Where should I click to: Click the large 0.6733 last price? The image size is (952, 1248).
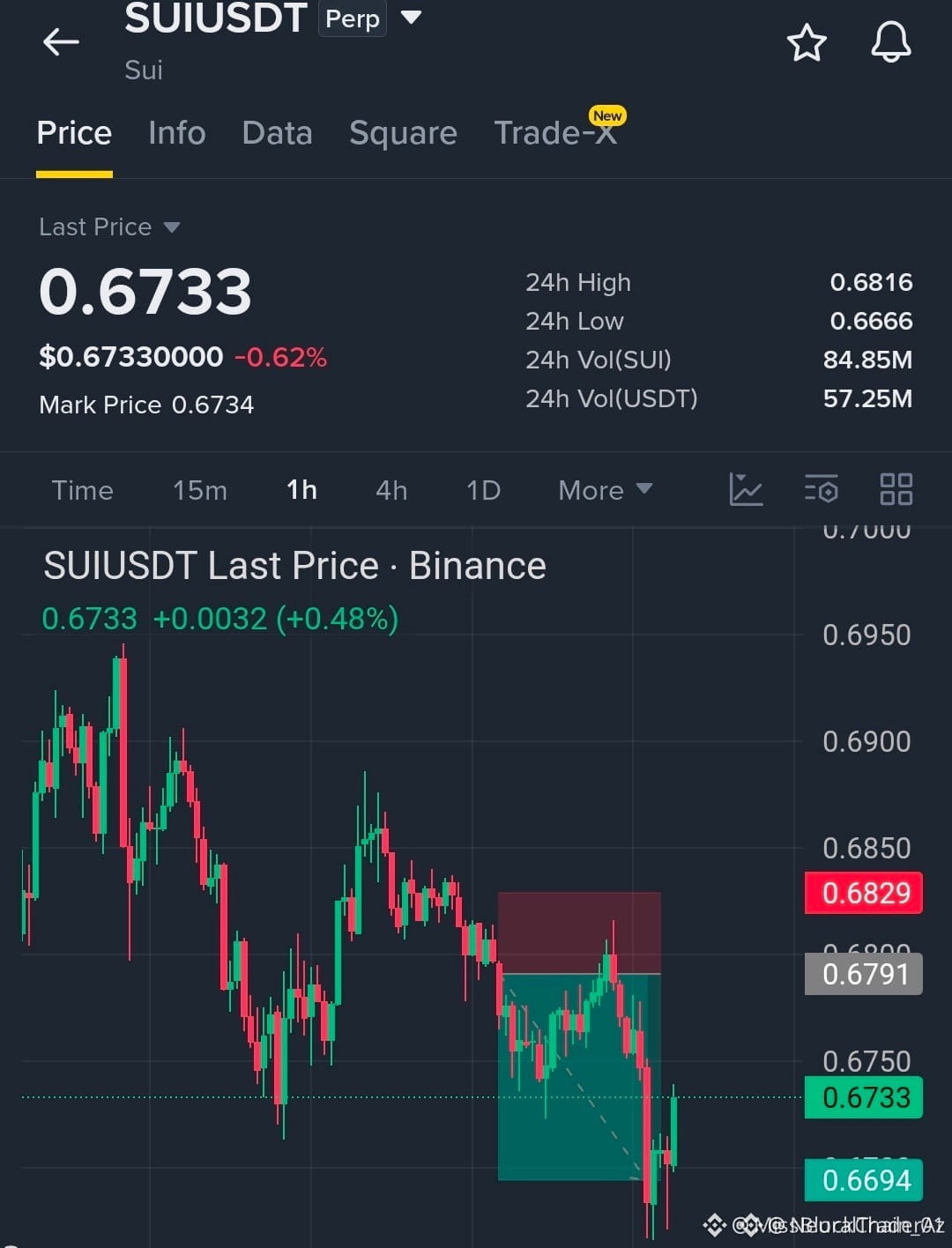[145, 292]
